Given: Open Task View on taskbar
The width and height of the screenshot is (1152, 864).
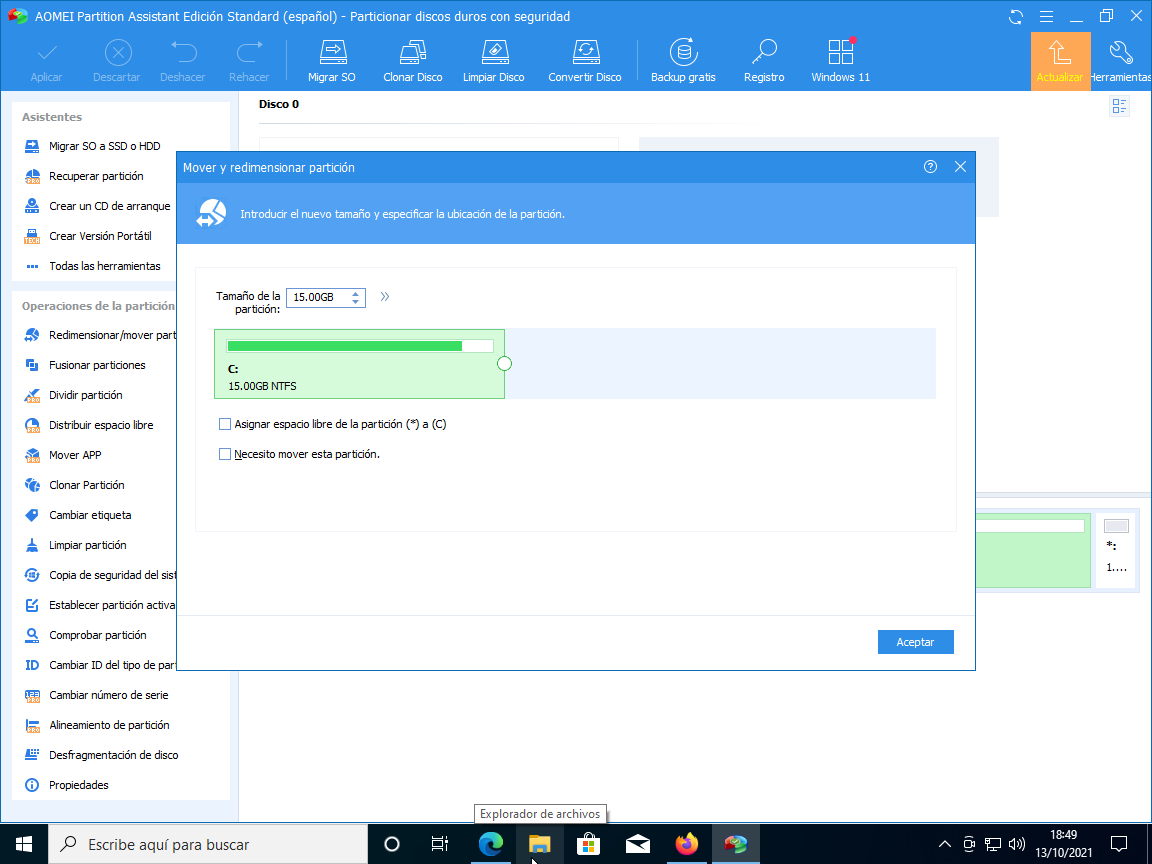Looking at the screenshot, I should click(439, 844).
